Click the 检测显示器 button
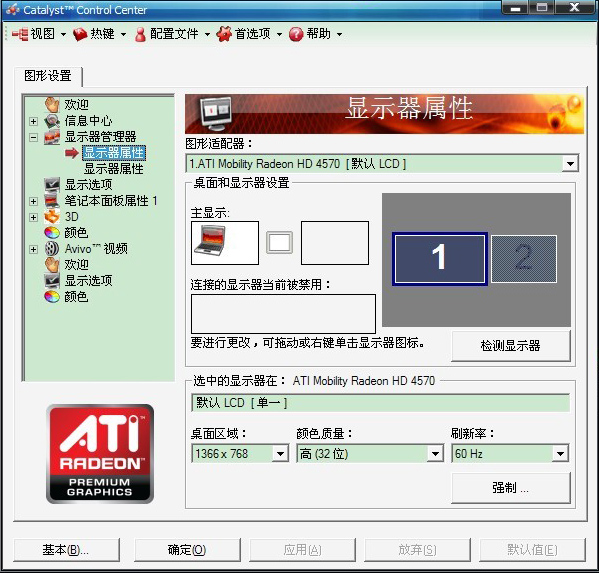 [510, 346]
